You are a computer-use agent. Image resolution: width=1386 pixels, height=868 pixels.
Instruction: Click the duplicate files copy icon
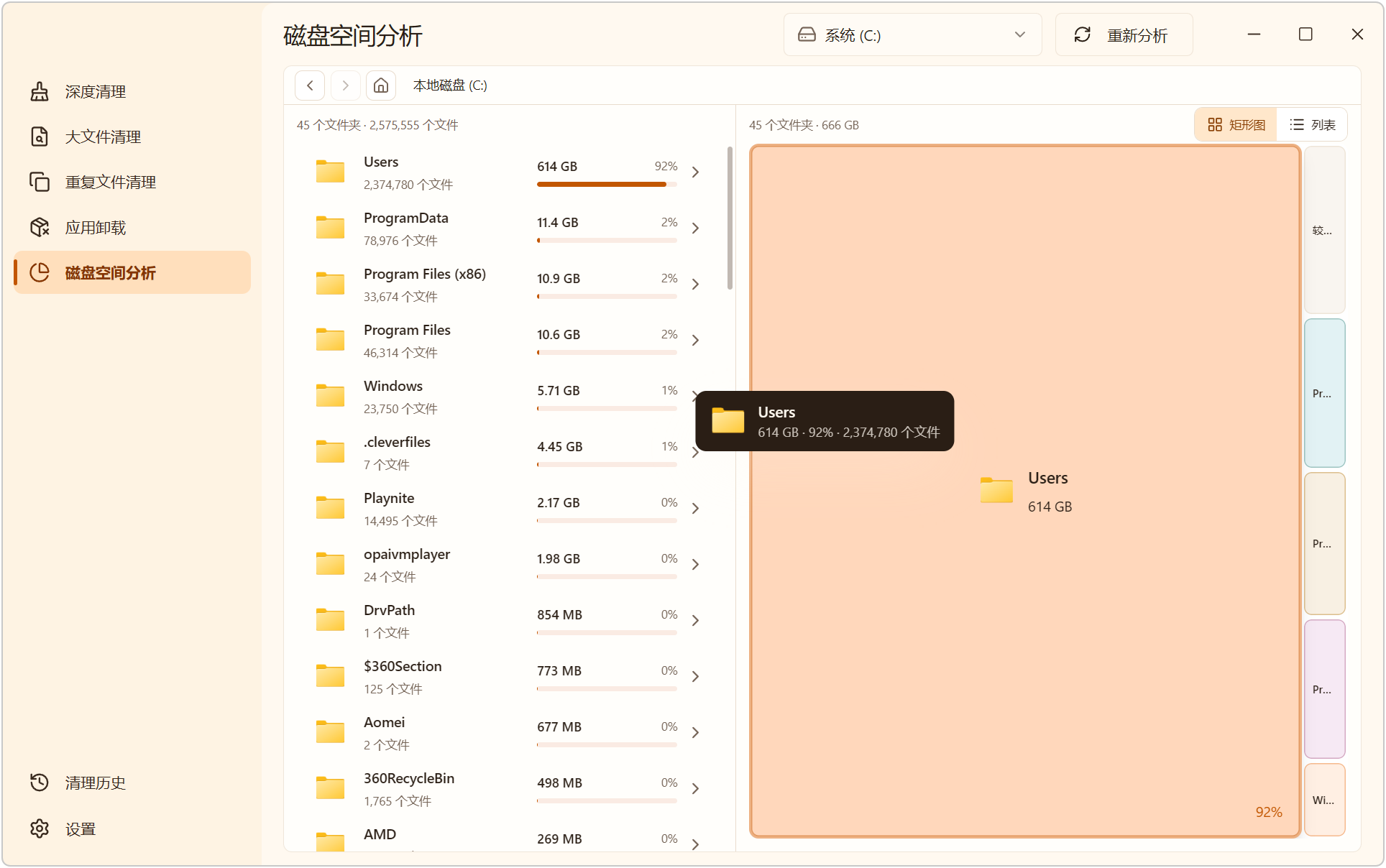pos(40,182)
